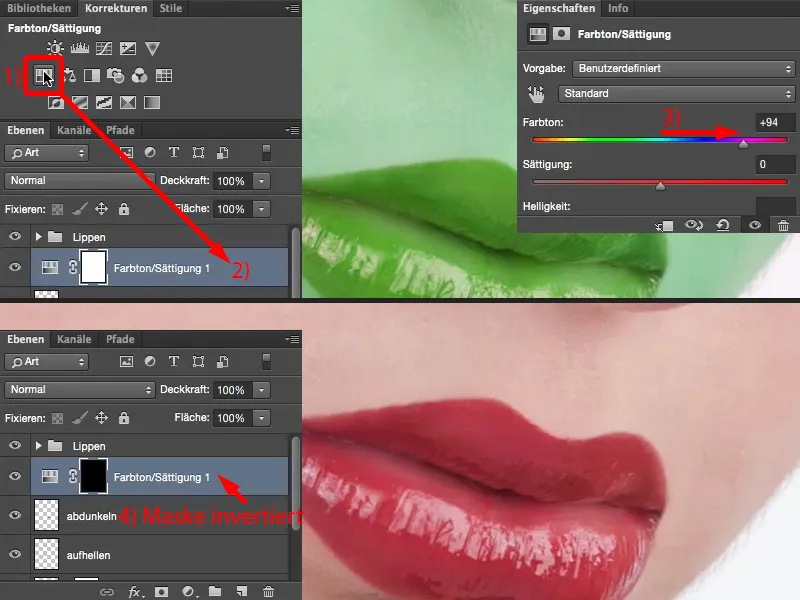The image size is (800, 600).
Task: Add a Black & White adjustment layer
Action: pyautogui.click(x=92, y=76)
